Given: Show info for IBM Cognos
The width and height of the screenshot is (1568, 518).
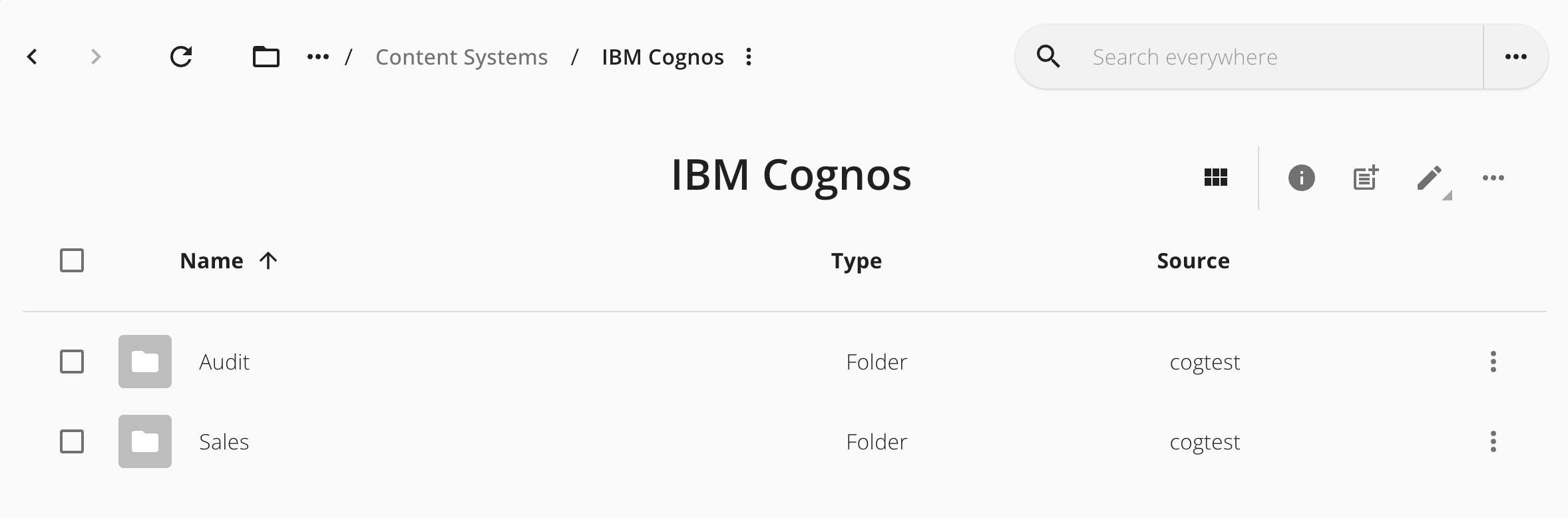Looking at the screenshot, I should tap(1301, 178).
